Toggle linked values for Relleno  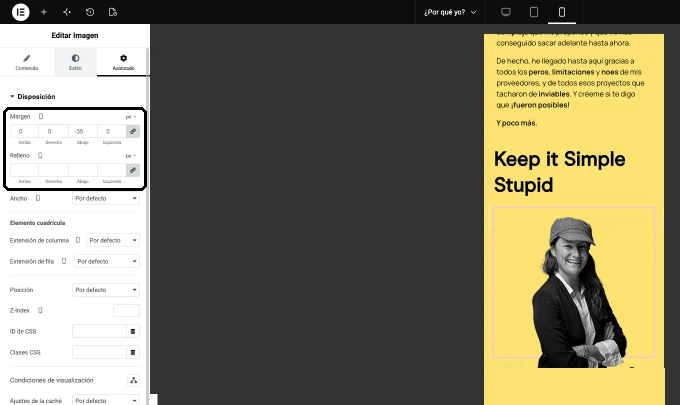[133, 170]
